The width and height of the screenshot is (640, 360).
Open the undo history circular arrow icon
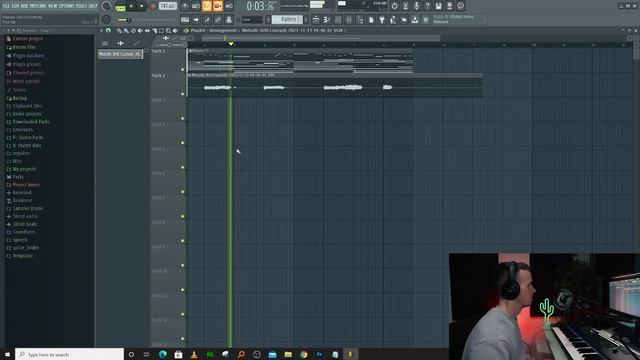(x=394, y=6)
